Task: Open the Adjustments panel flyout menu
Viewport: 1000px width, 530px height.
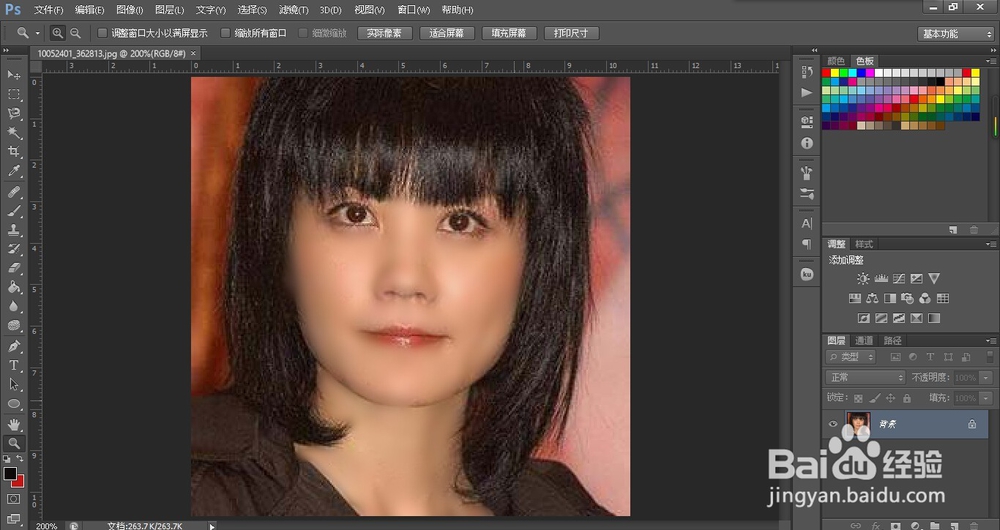Action: [991, 244]
